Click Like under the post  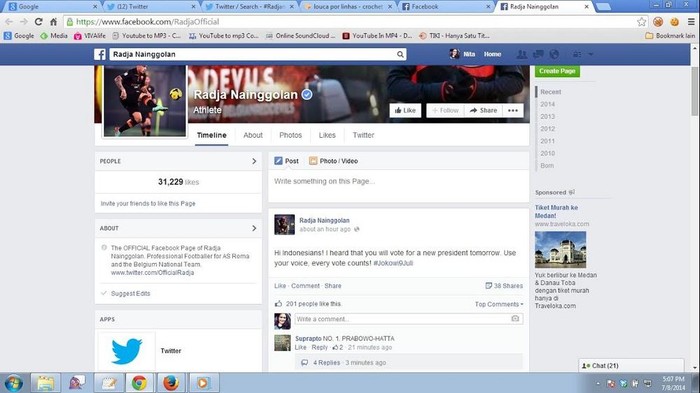280,286
